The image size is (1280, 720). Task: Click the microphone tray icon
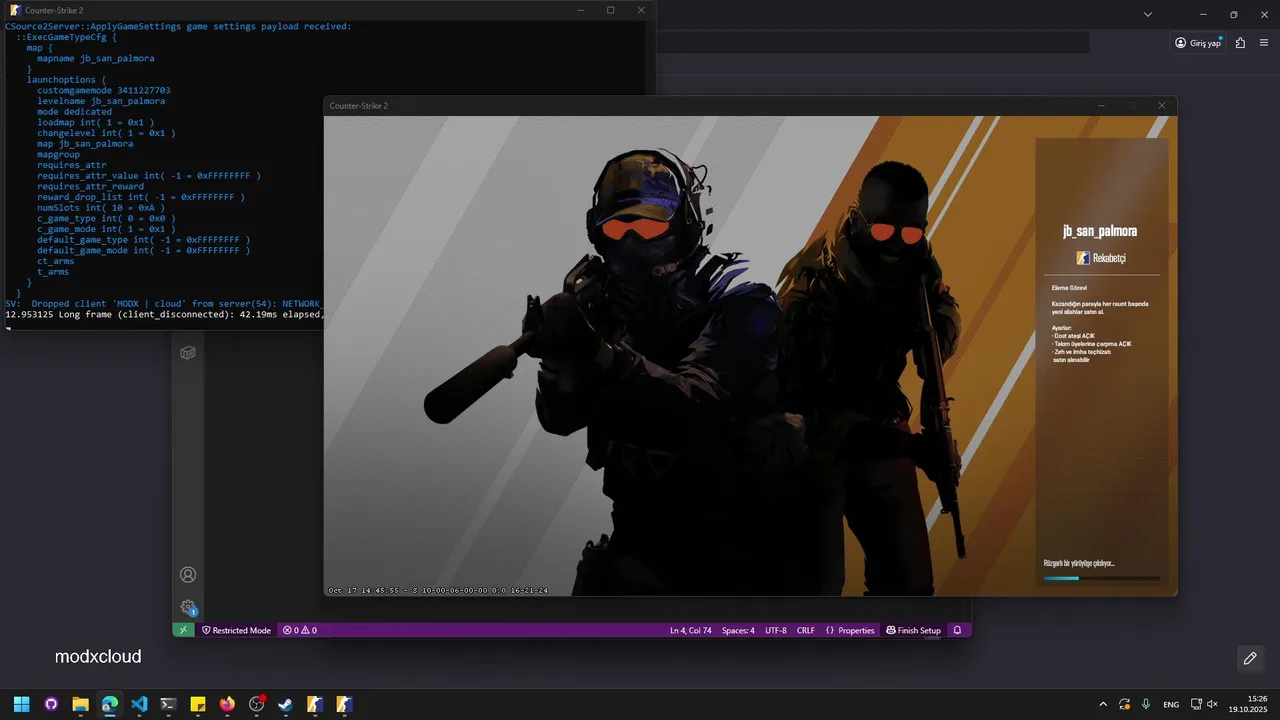[1146, 704]
